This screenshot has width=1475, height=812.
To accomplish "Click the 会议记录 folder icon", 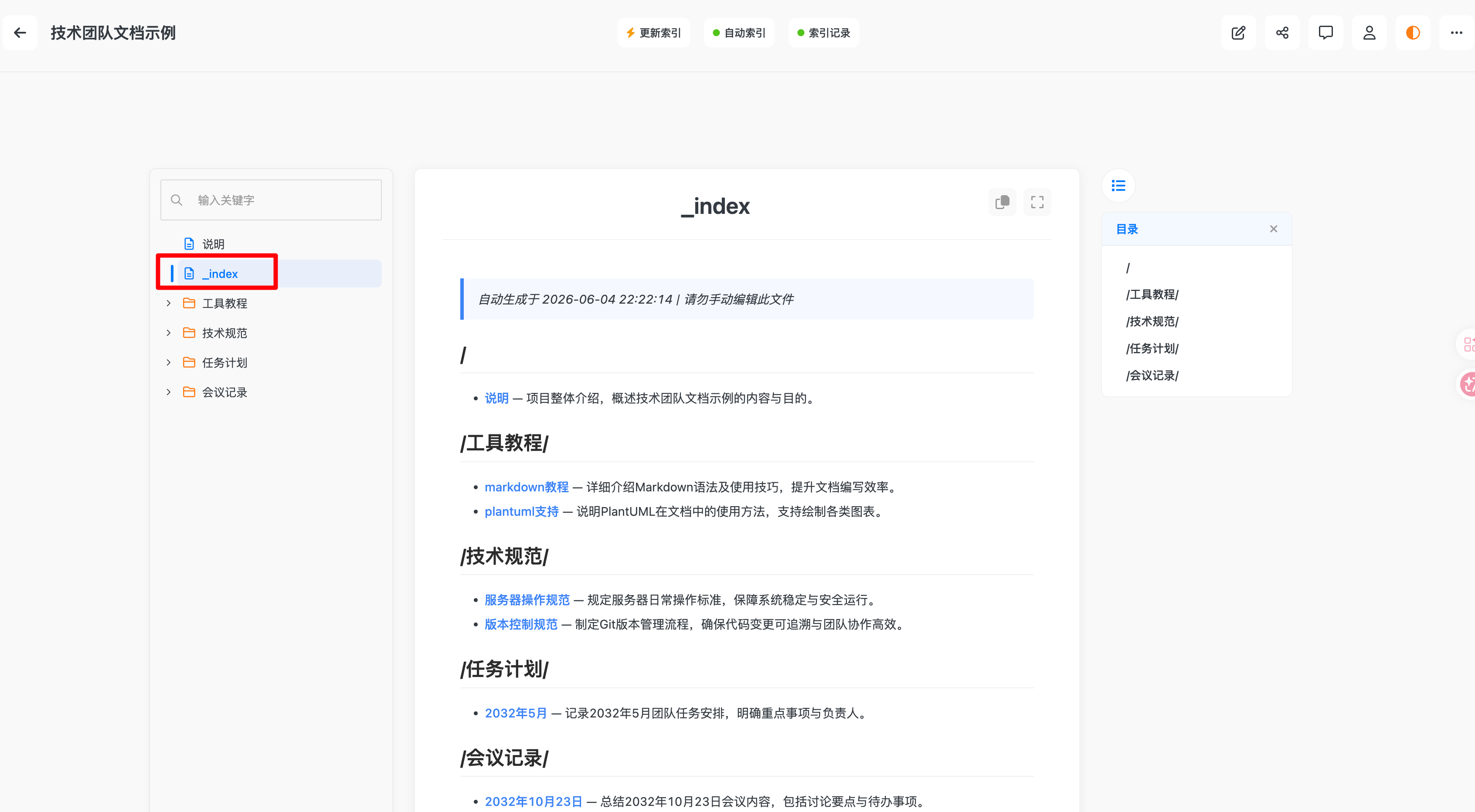I will tap(189, 392).
